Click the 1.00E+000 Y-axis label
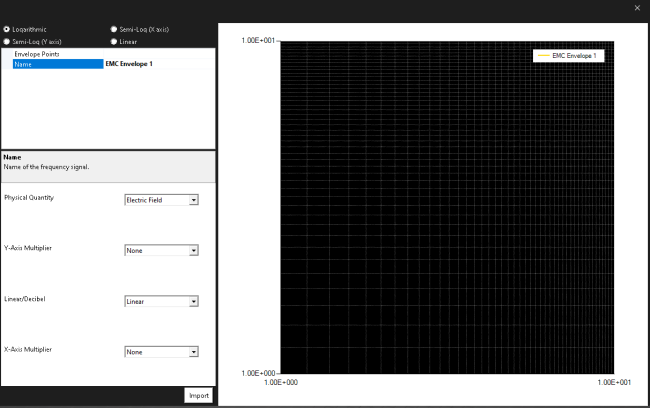 [x=258, y=373]
